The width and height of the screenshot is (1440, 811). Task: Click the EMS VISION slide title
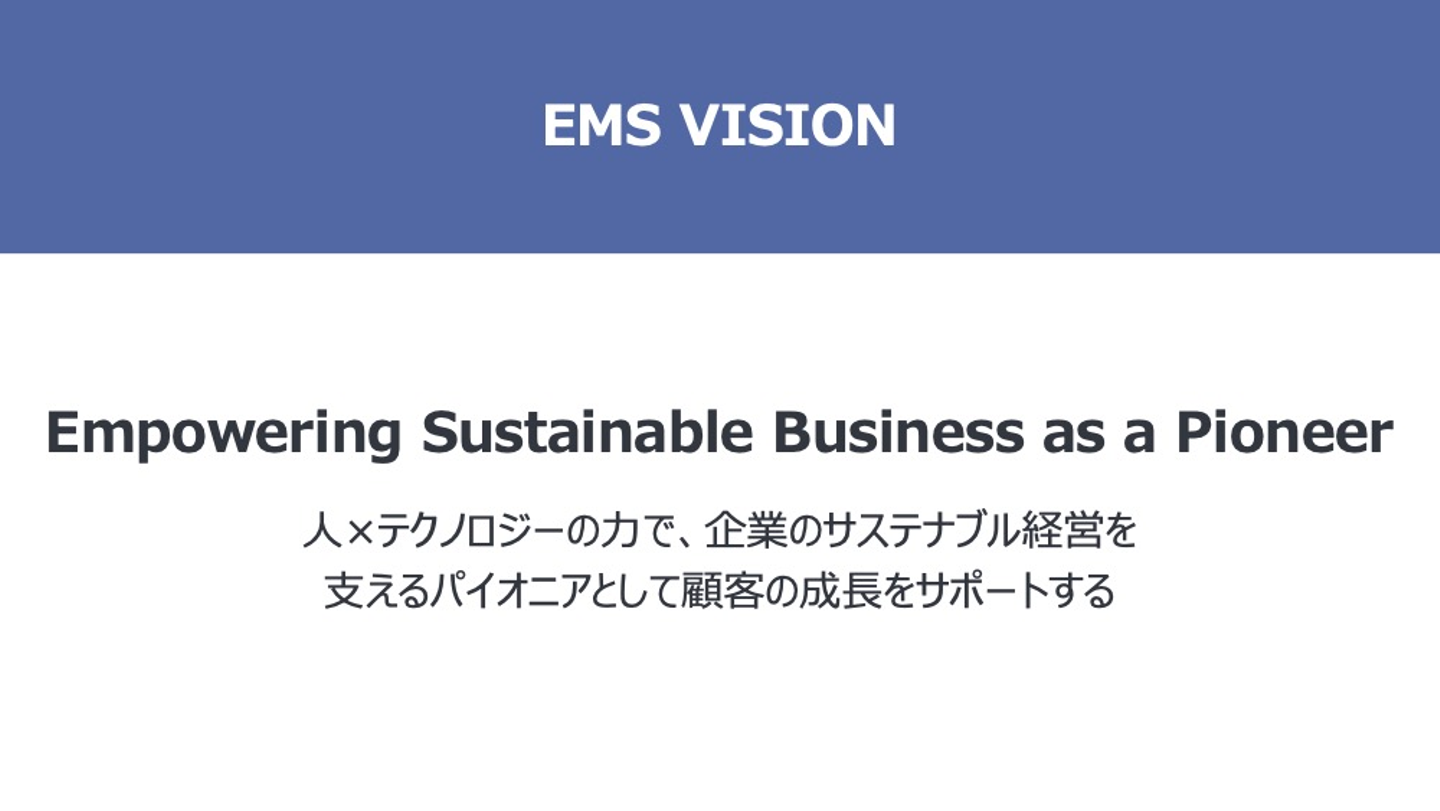pyautogui.click(x=719, y=126)
